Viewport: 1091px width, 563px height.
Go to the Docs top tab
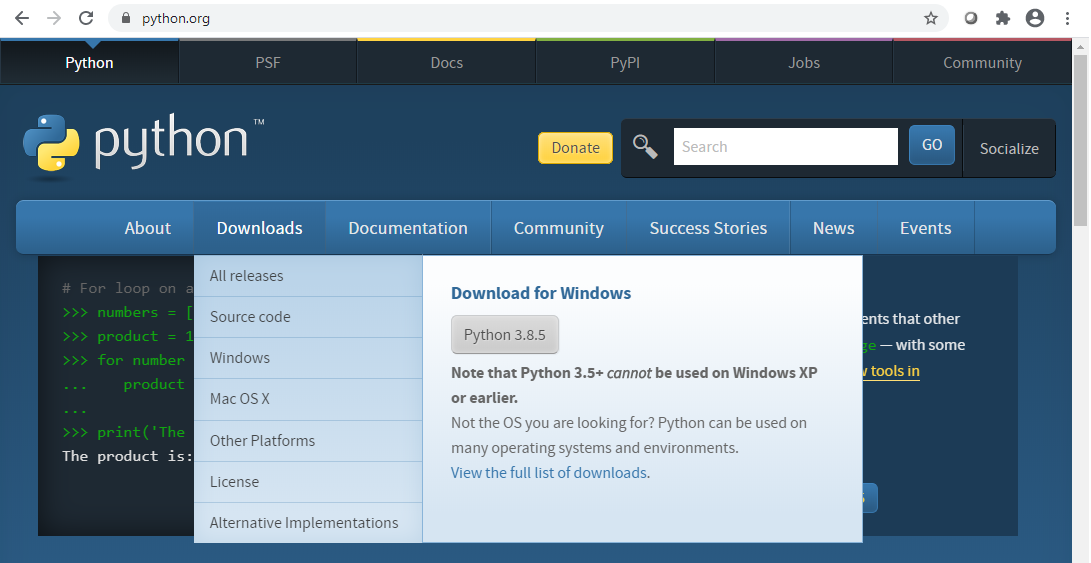point(446,62)
